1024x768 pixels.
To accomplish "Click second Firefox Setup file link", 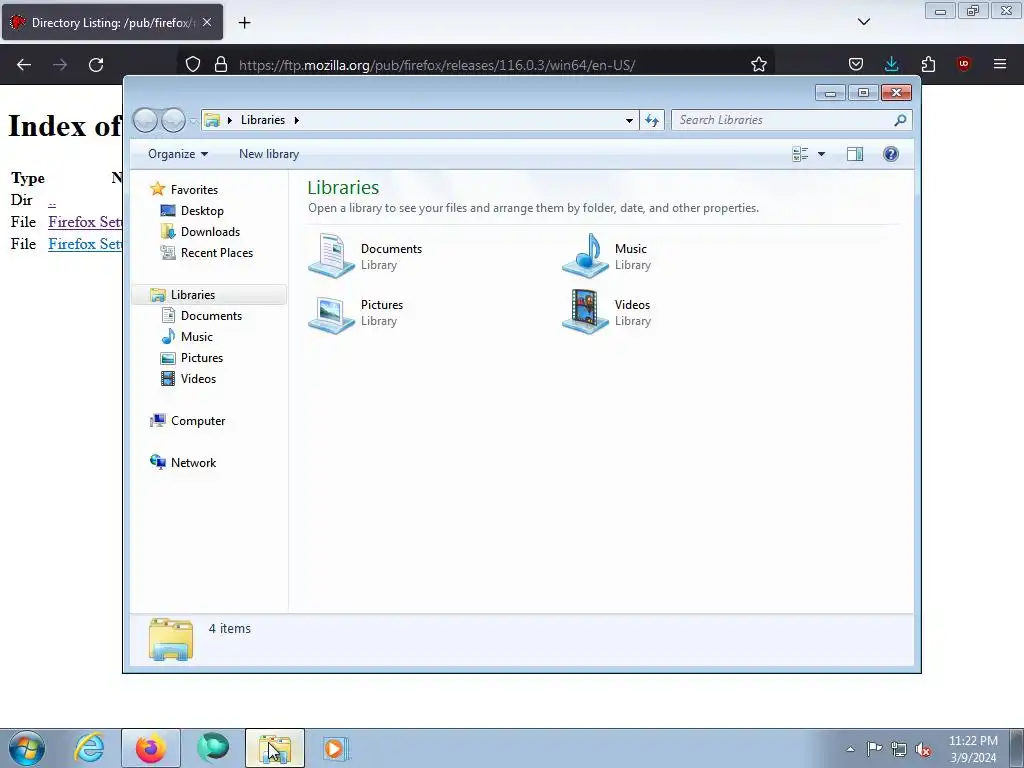I will pos(85,244).
